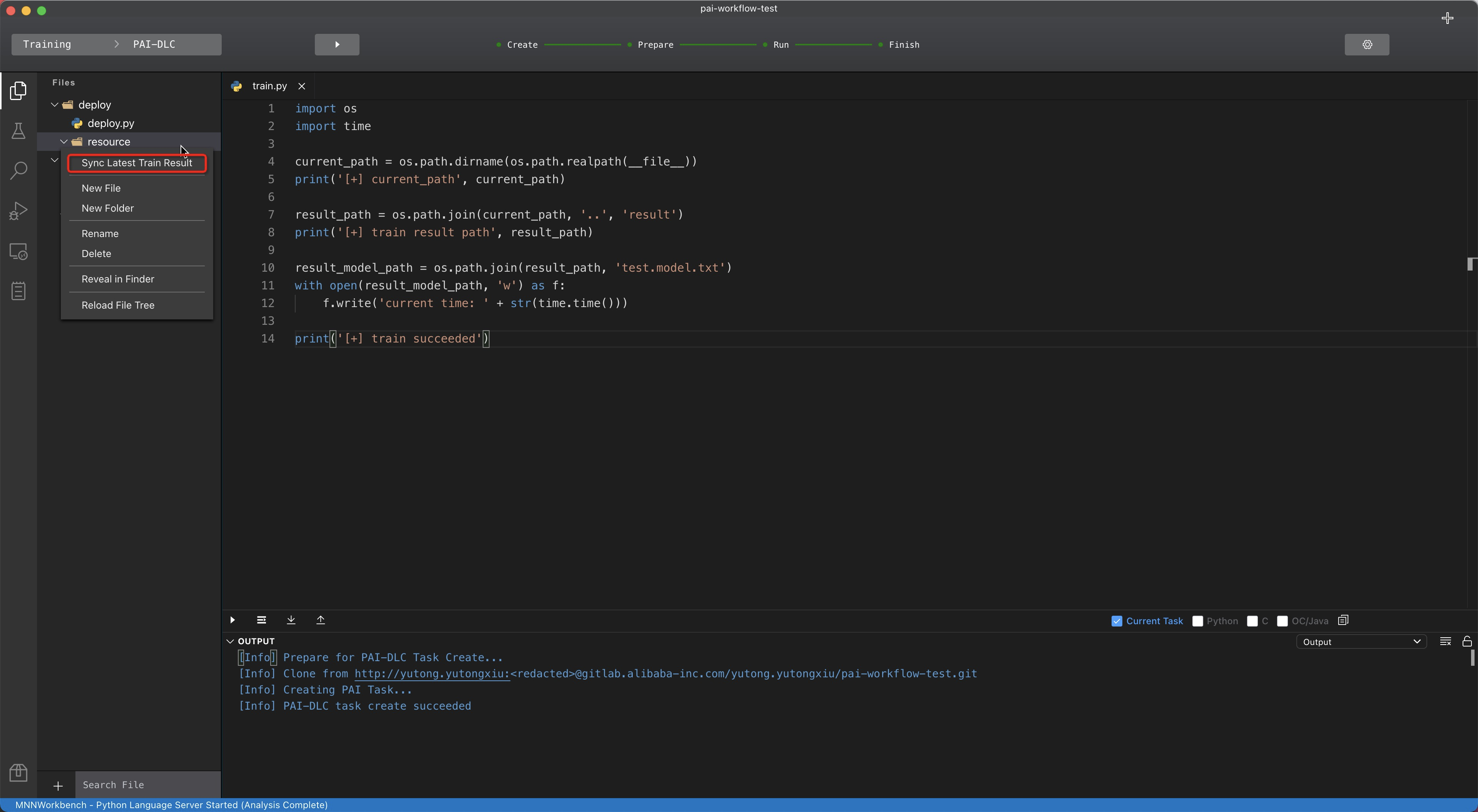Run the workflow with top play button
This screenshot has height=812, width=1478.
[337, 44]
